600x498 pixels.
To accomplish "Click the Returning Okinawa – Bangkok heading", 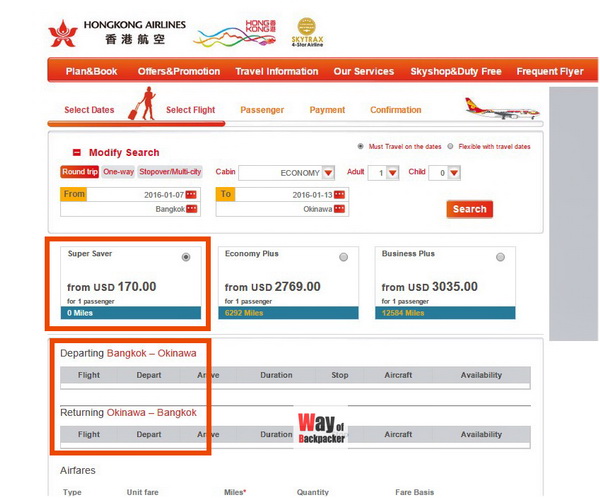I will coord(128,412).
